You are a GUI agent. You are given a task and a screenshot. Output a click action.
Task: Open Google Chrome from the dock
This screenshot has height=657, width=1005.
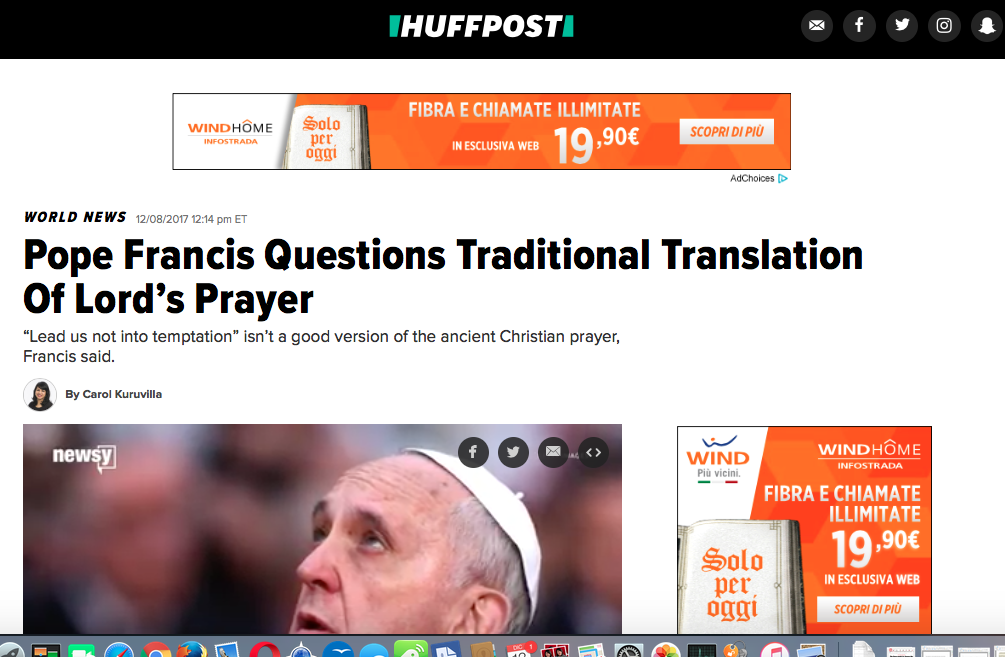(x=156, y=650)
